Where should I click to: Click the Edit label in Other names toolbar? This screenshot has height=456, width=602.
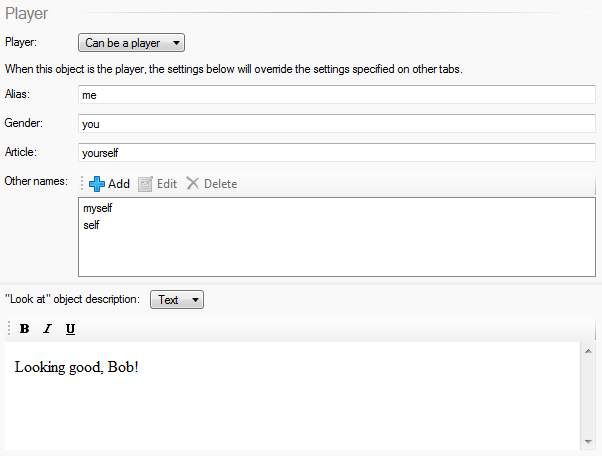pos(167,184)
